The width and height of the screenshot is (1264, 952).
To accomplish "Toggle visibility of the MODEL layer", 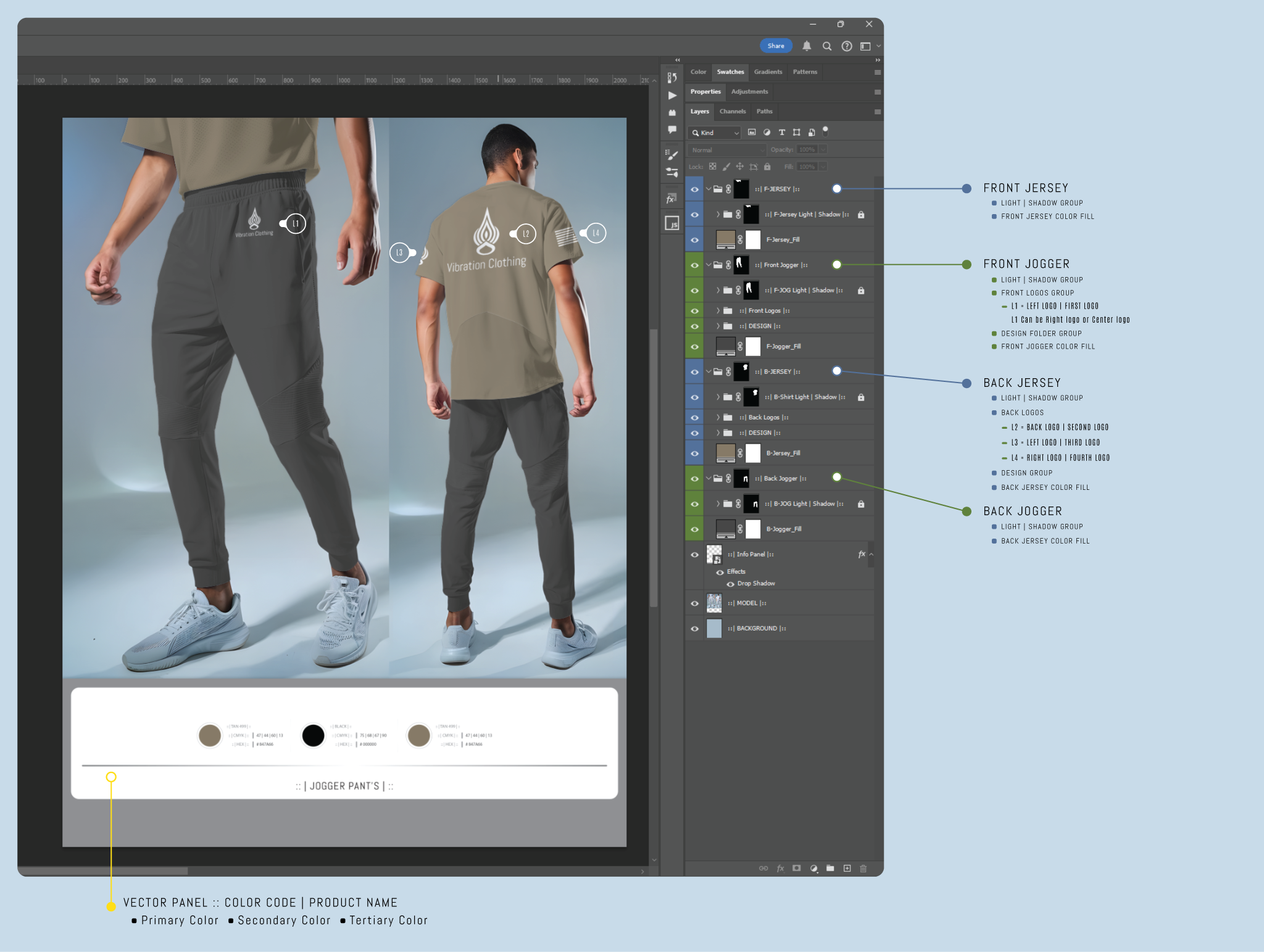I will pyautogui.click(x=694, y=603).
